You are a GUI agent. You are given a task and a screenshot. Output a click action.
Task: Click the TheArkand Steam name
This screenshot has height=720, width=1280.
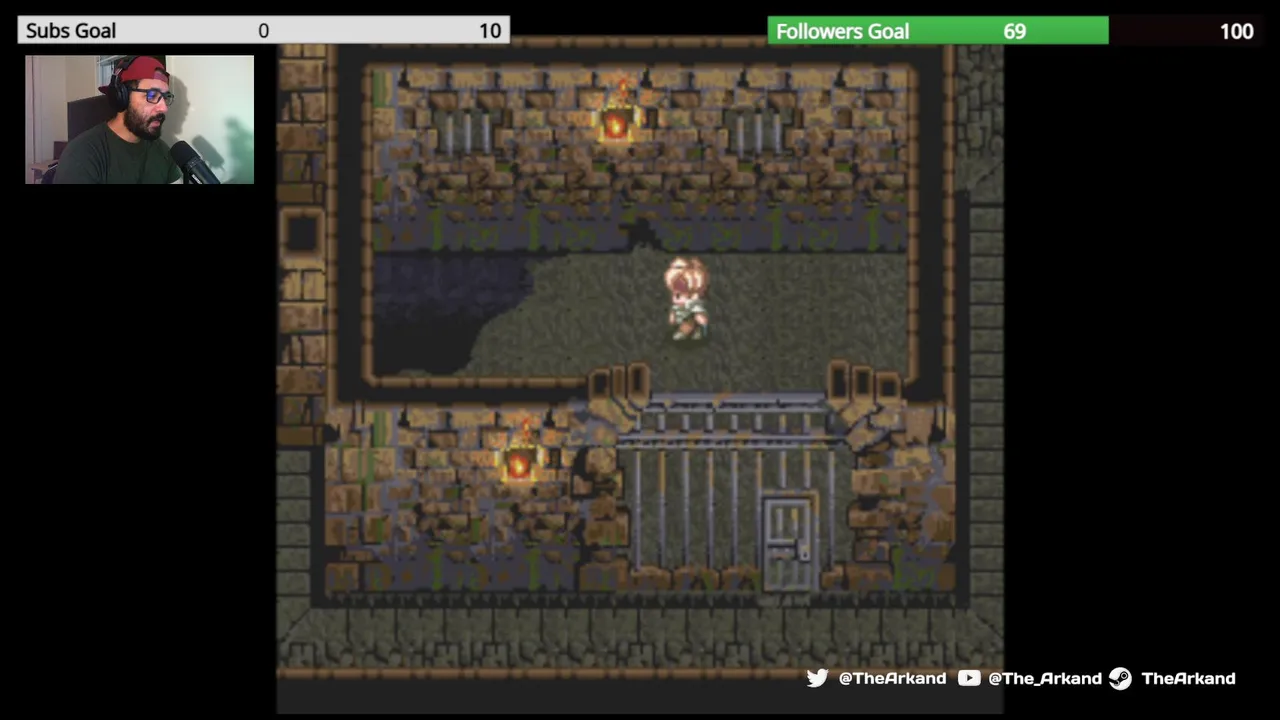click(x=1188, y=678)
